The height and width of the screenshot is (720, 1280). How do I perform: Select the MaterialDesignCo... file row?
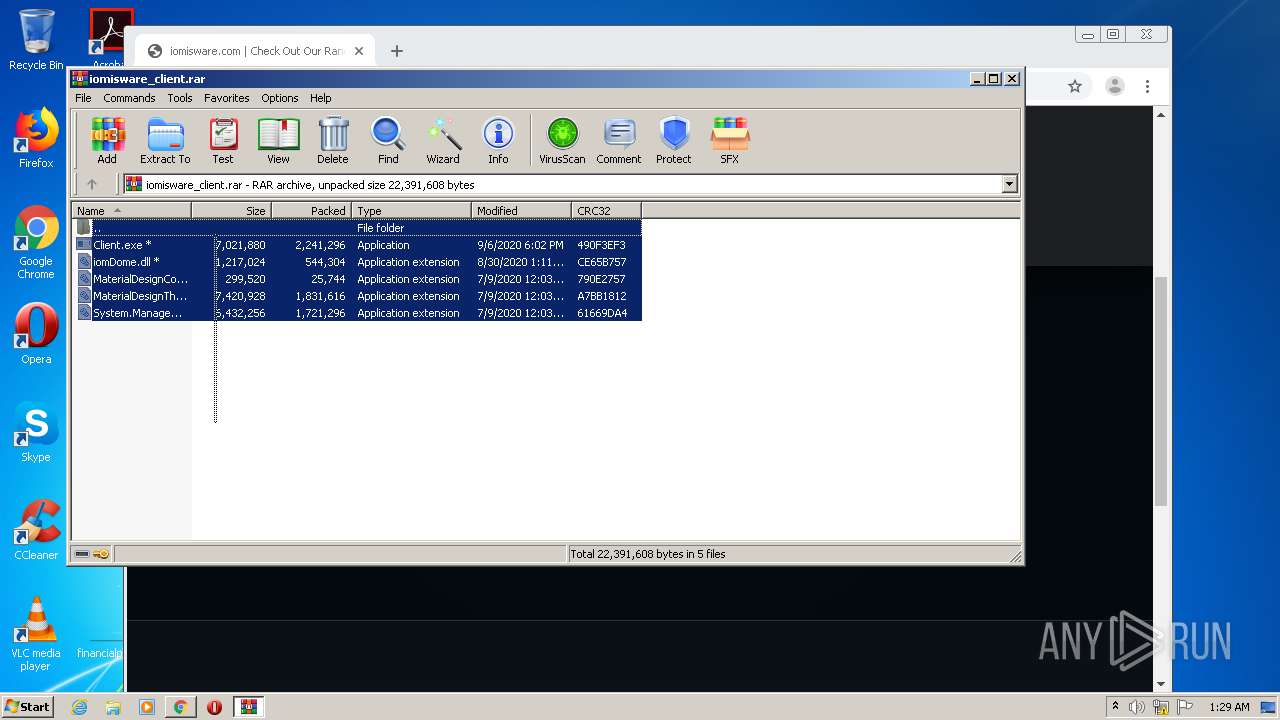pyautogui.click(x=358, y=279)
